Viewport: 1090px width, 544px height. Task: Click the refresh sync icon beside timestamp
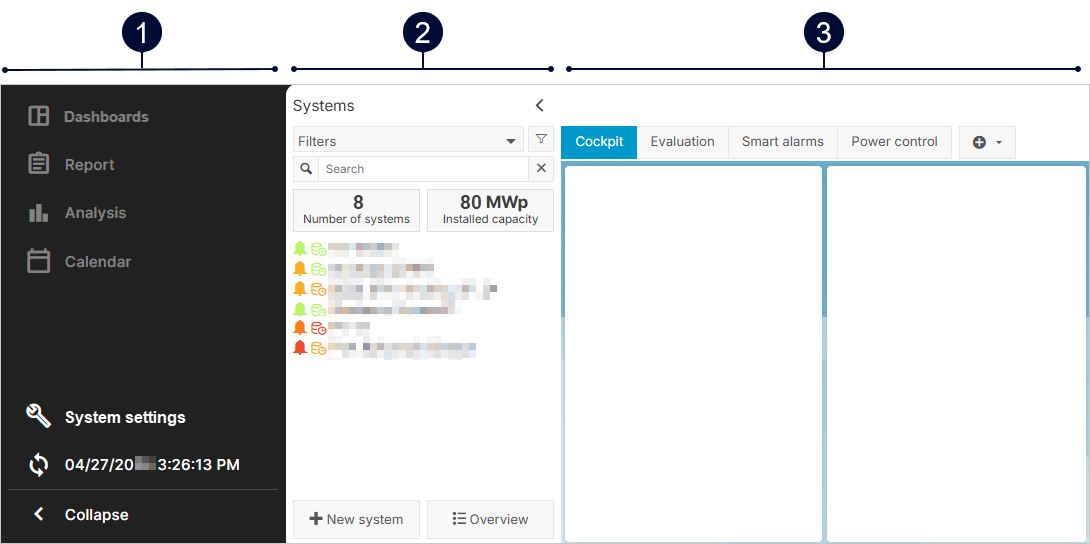tap(38, 465)
